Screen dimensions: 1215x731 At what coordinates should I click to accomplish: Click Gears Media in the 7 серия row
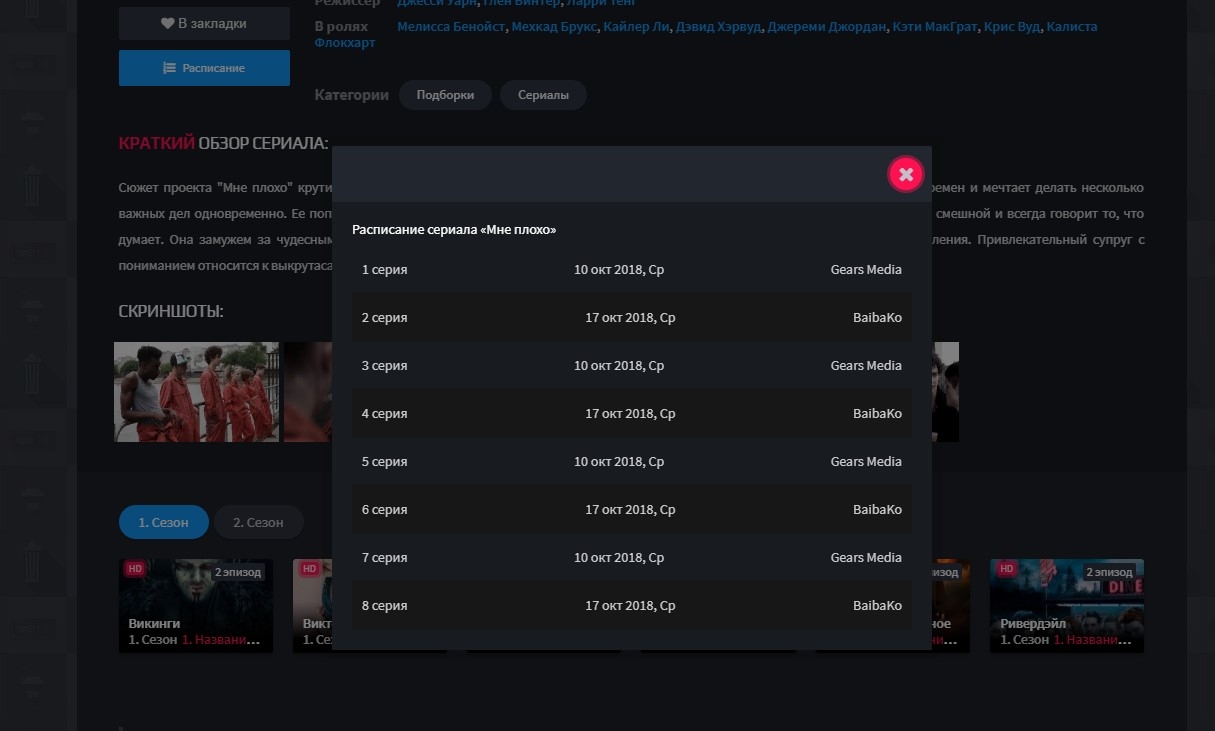866,558
